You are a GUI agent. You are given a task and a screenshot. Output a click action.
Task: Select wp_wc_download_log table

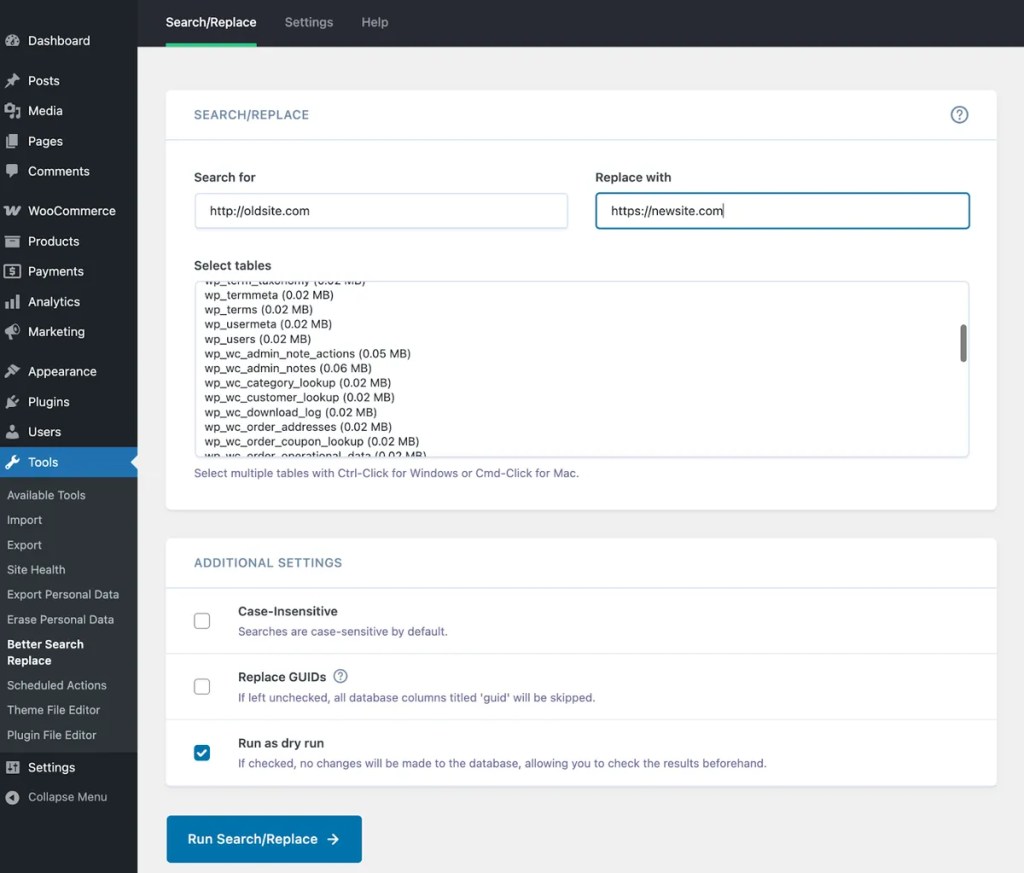click(x=291, y=412)
